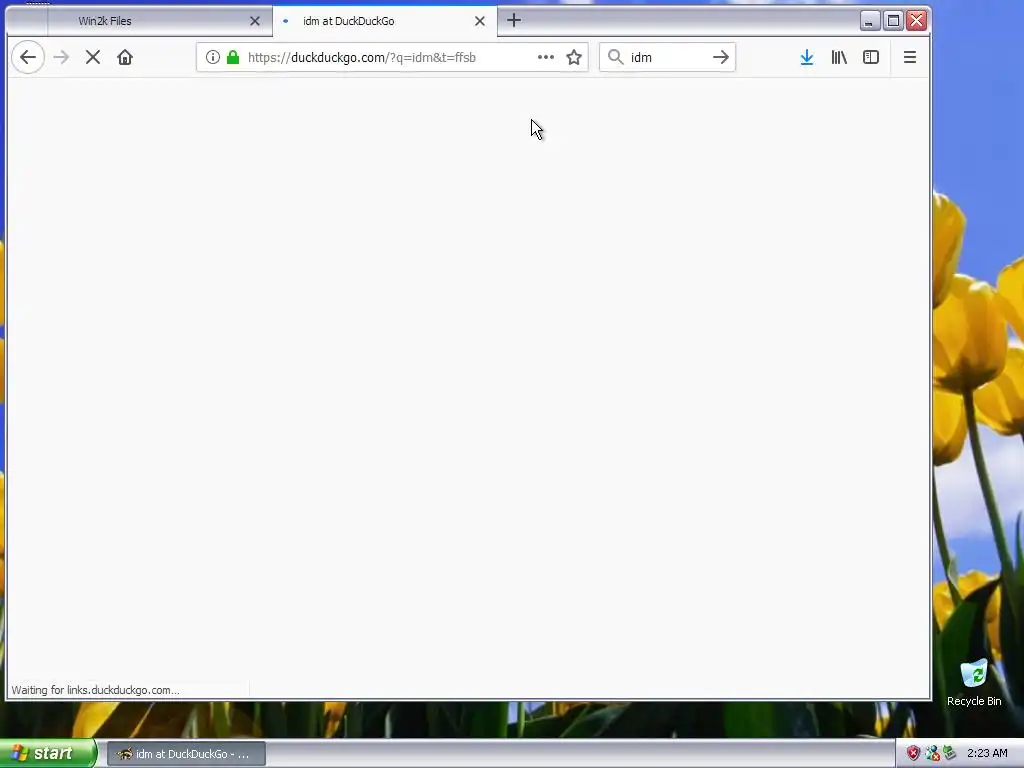Image resolution: width=1024 pixels, height=768 pixels.
Task: Go back to the previous page
Action: coord(28,57)
